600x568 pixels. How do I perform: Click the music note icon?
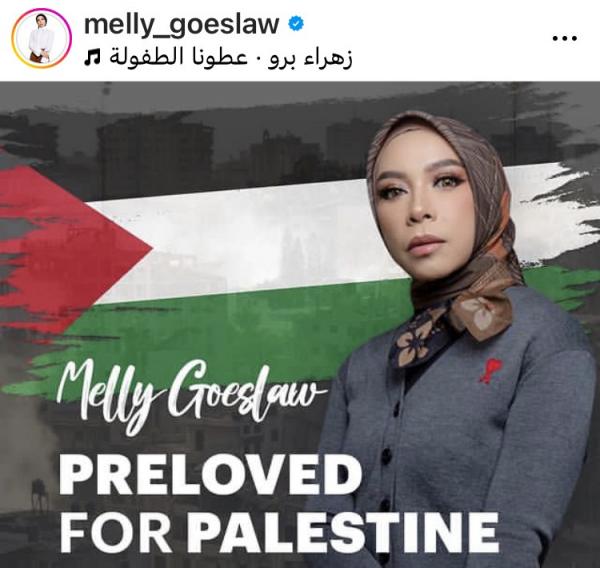pos(93,58)
